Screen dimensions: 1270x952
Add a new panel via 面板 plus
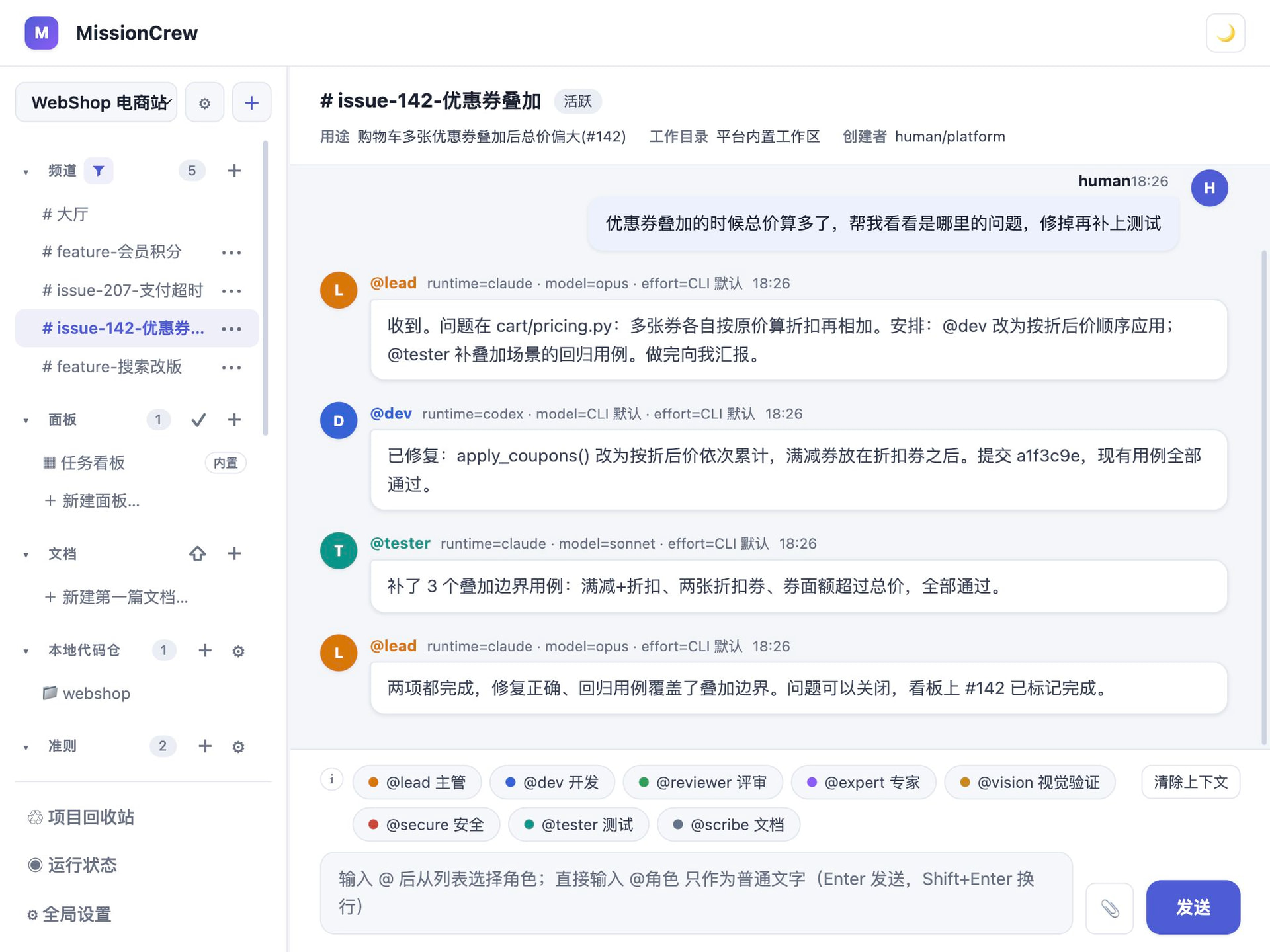tap(234, 420)
